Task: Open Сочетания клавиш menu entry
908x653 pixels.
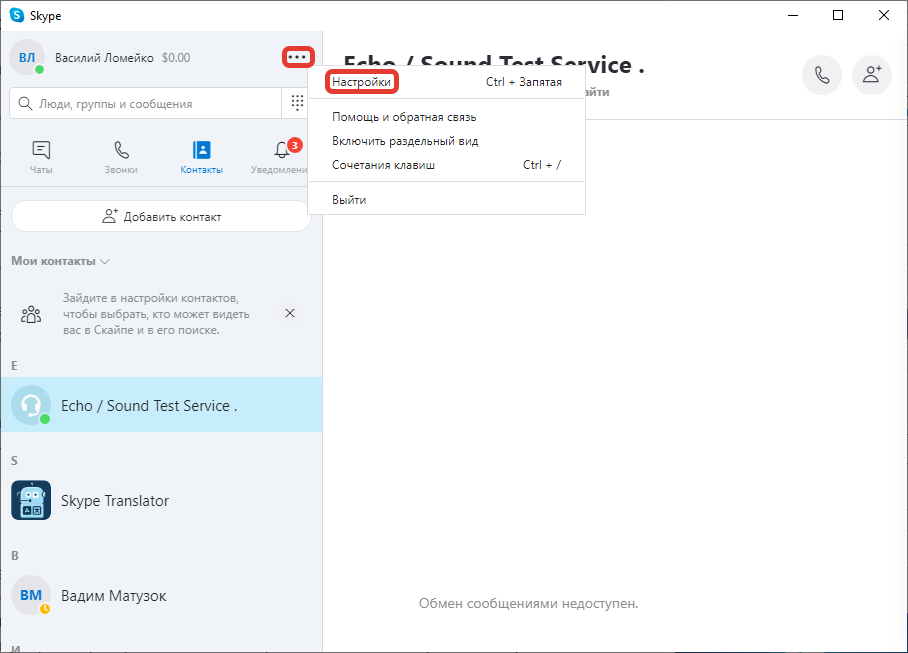Action: click(x=383, y=165)
